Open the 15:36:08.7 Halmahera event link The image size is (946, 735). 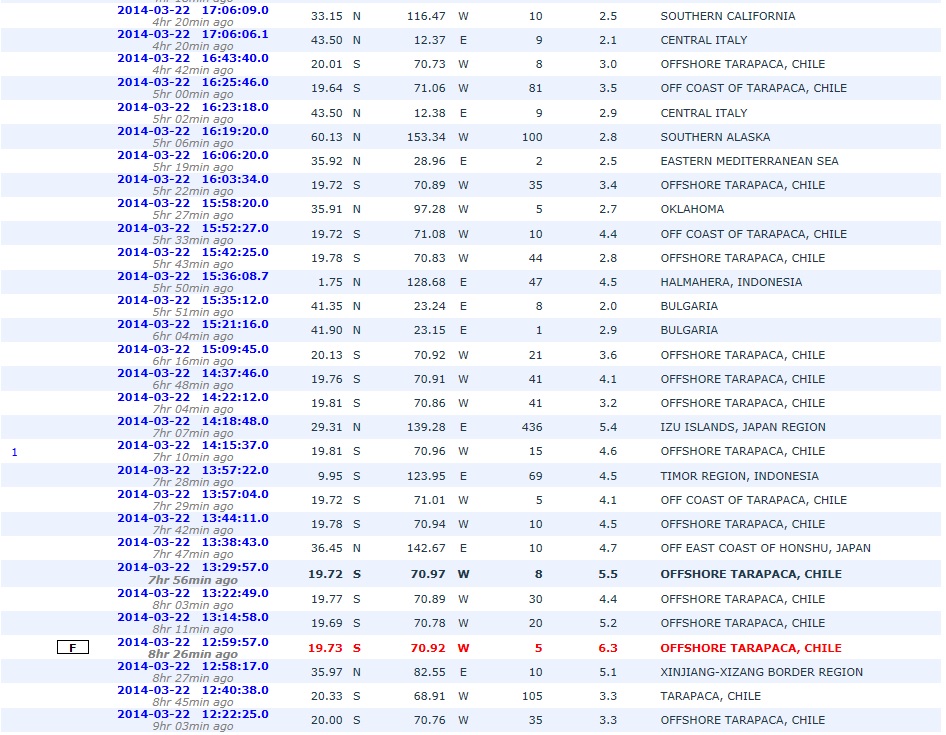[193, 277]
